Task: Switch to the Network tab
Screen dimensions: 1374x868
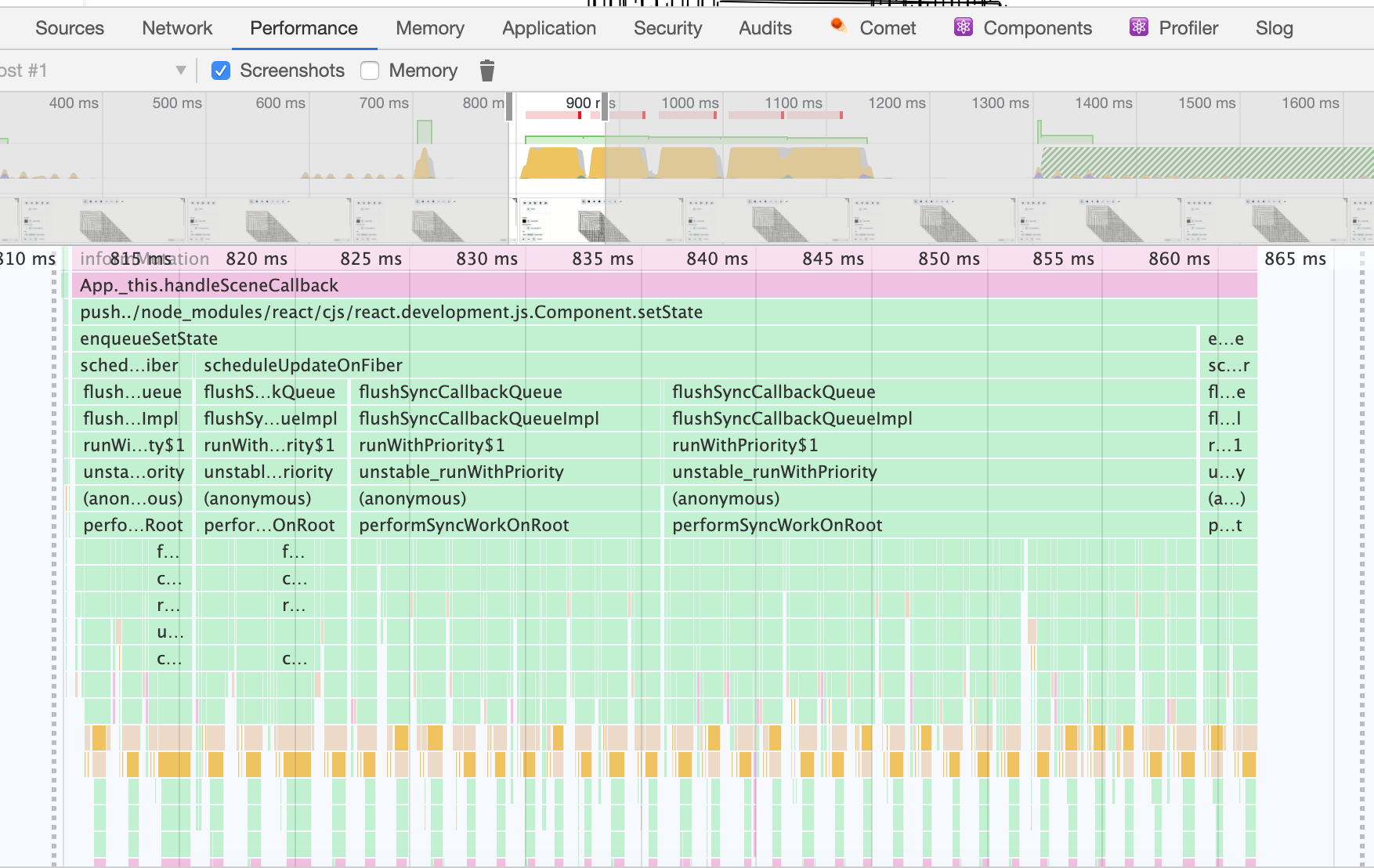Action: (177, 28)
